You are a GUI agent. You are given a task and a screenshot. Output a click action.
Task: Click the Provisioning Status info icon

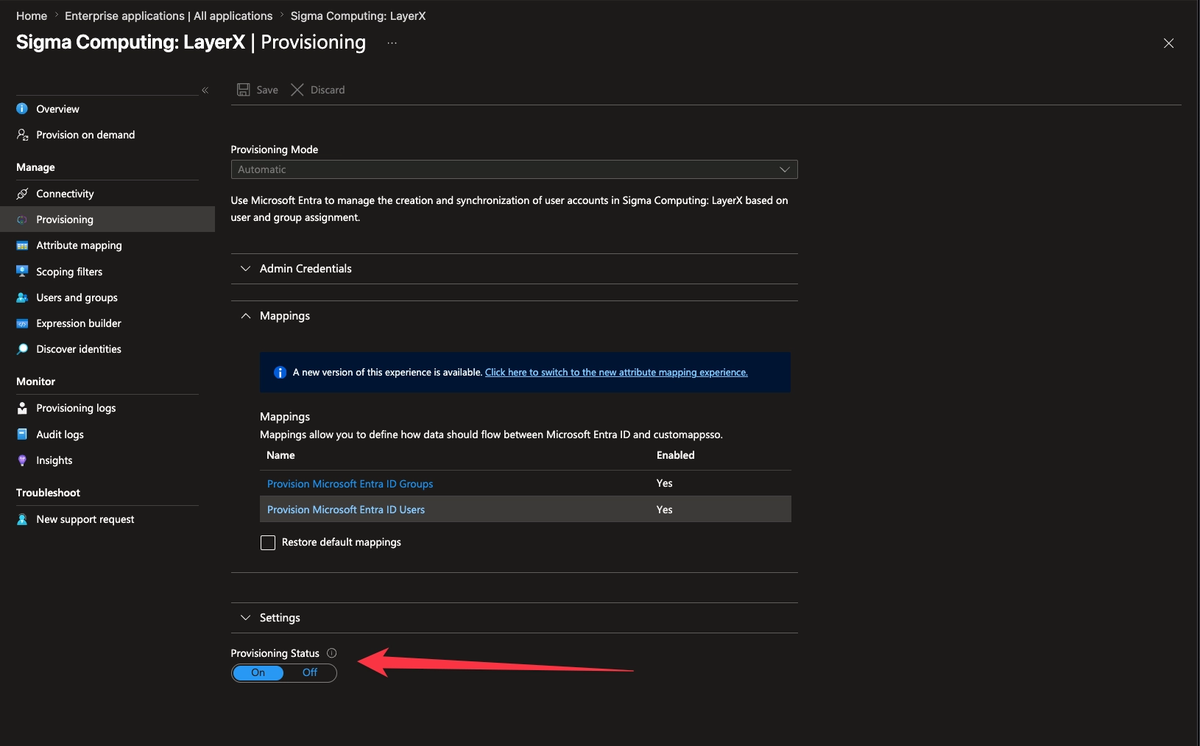click(x=332, y=653)
